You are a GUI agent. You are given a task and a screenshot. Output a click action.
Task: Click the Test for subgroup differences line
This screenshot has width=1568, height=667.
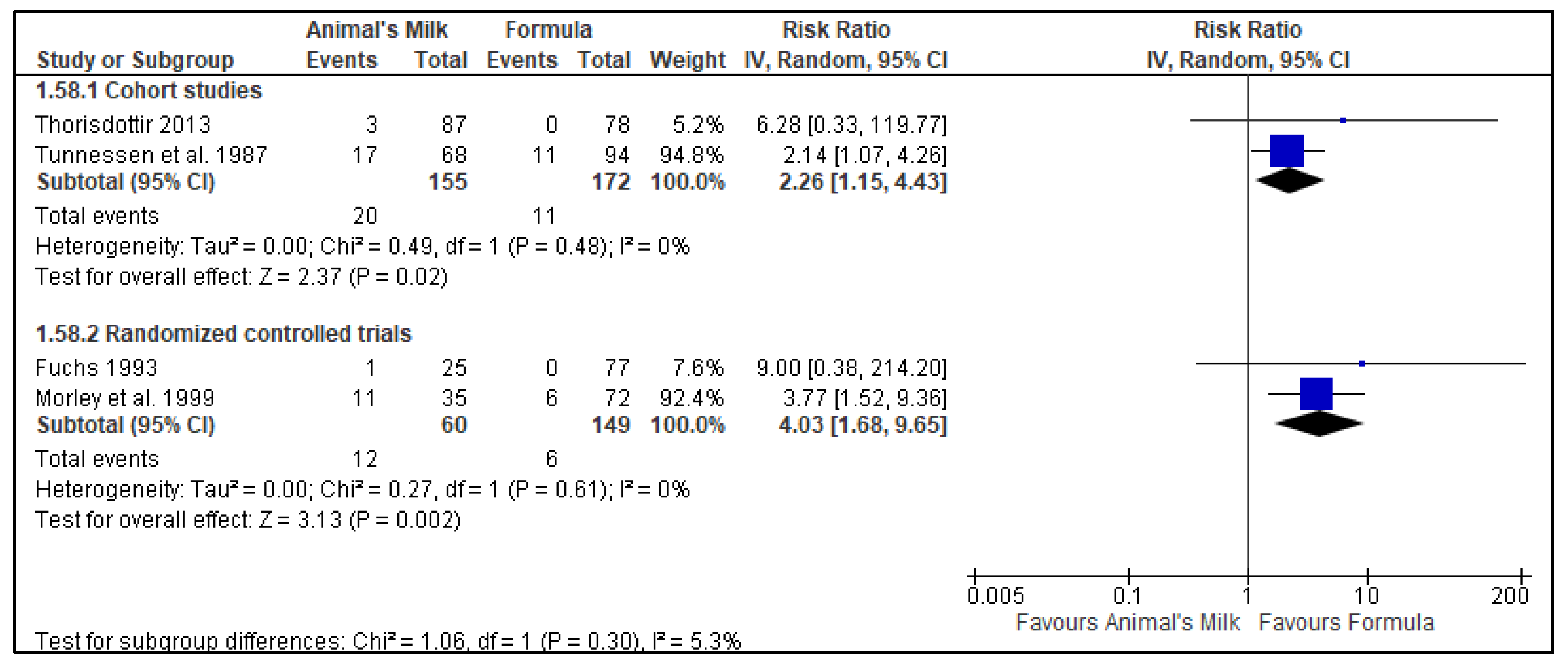click(x=388, y=641)
